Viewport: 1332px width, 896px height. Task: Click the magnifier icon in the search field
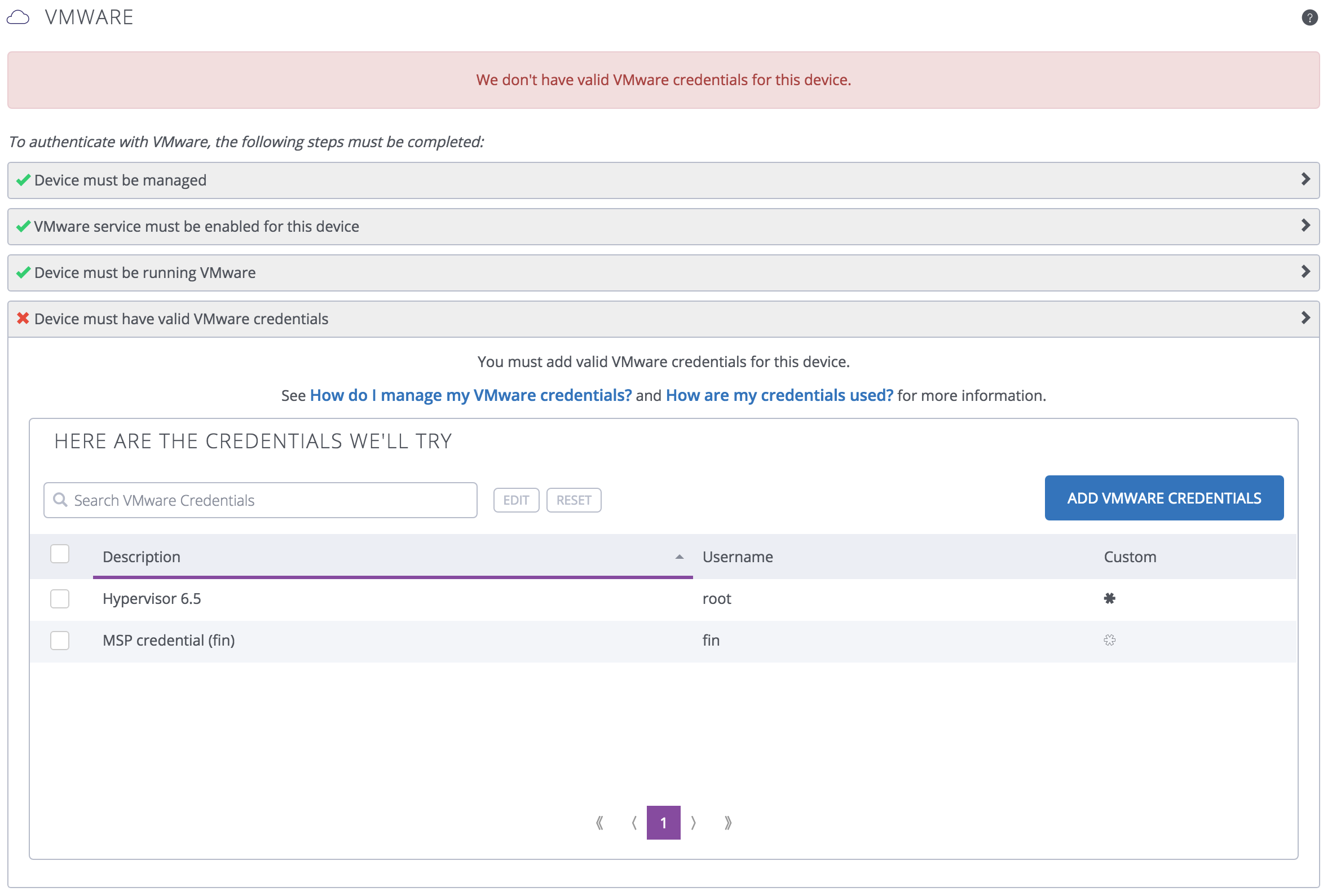coord(60,500)
